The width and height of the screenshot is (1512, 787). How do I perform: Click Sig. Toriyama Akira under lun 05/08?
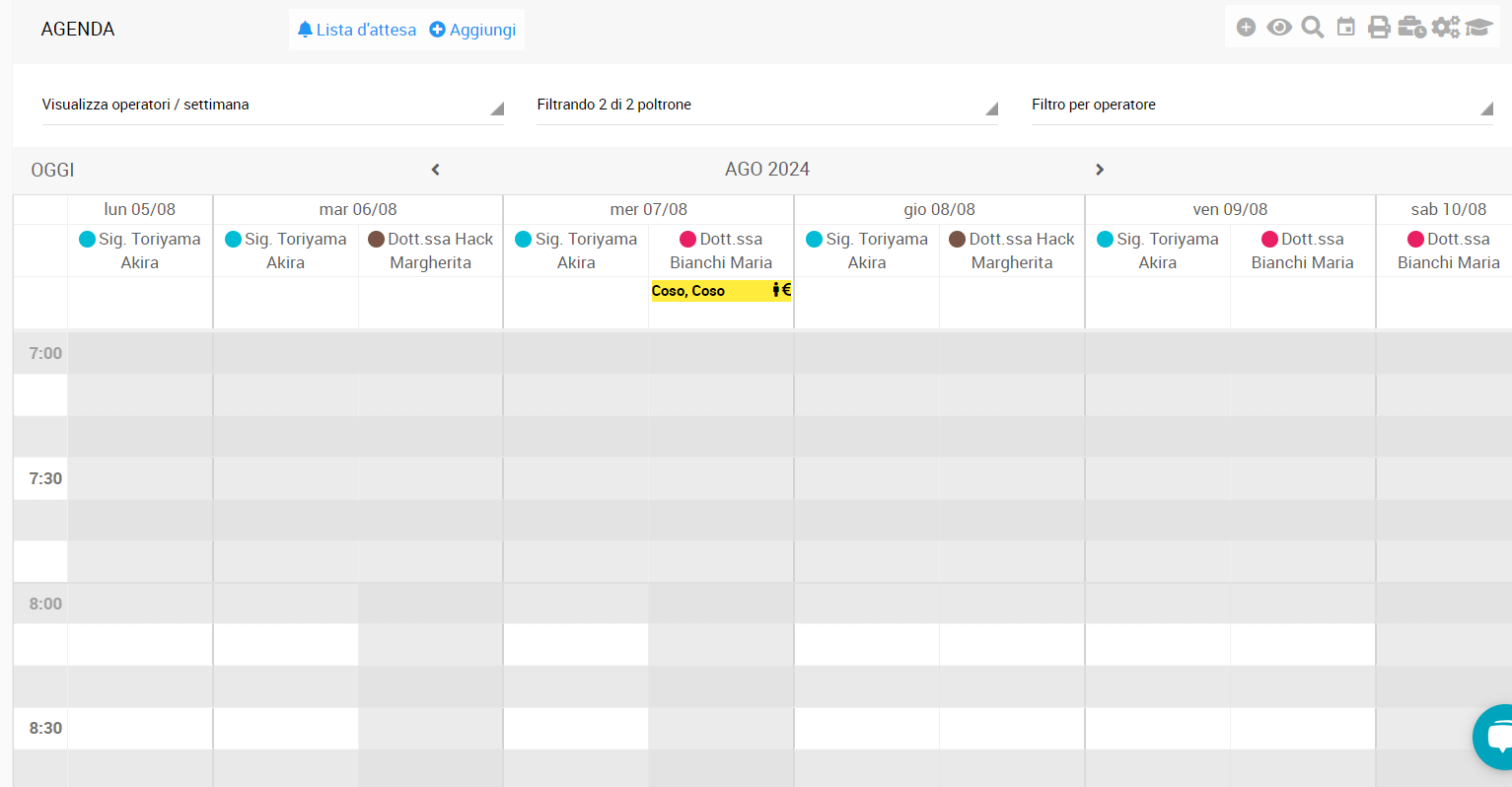tap(140, 250)
